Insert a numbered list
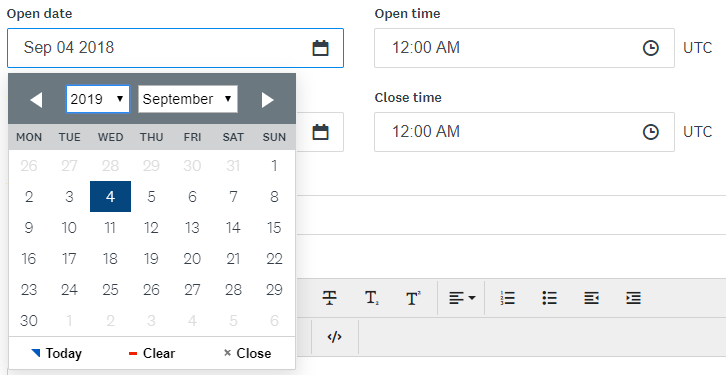Image resolution: width=726 pixels, height=375 pixels. (x=508, y=298)
